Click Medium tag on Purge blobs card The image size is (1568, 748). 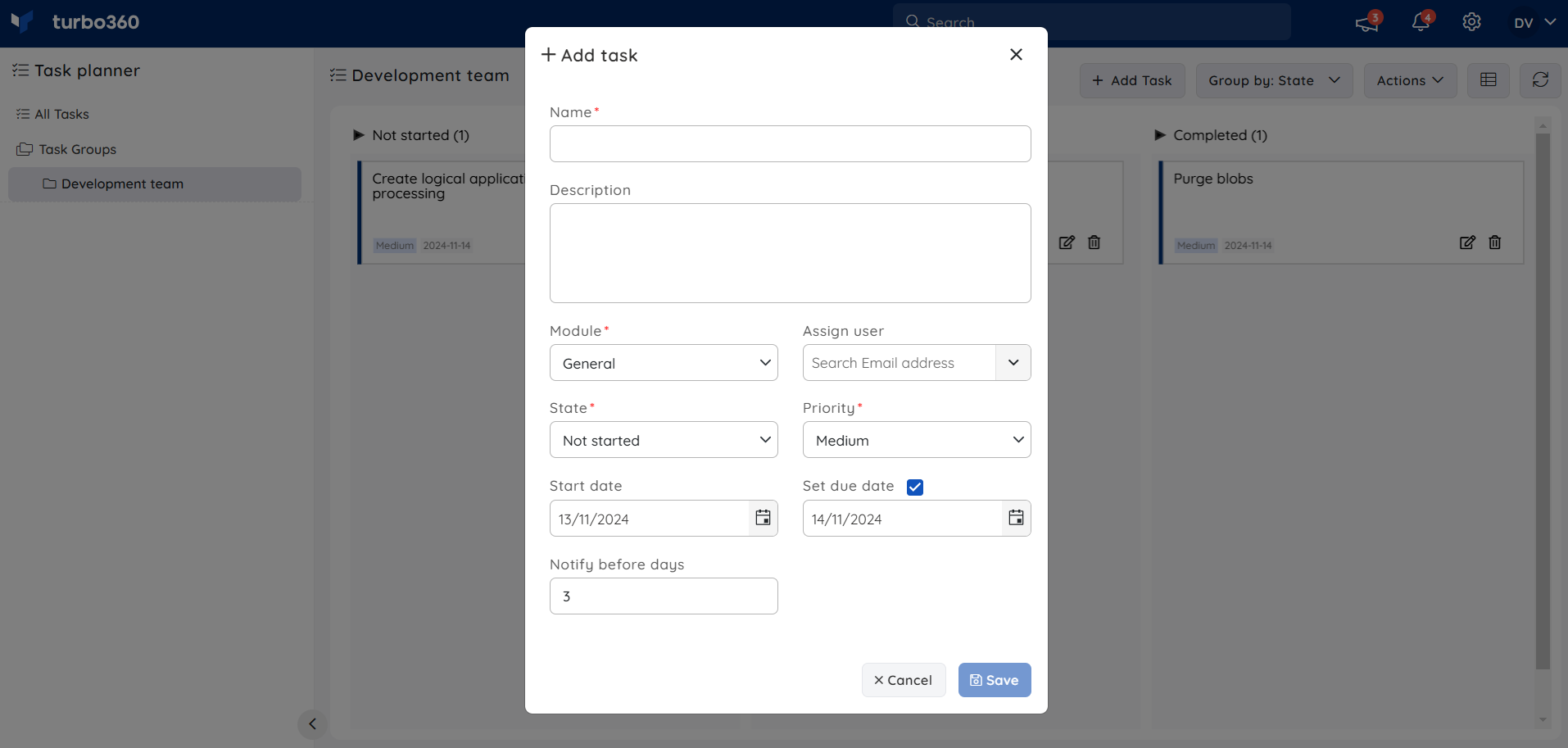[x=1196, y=246]
